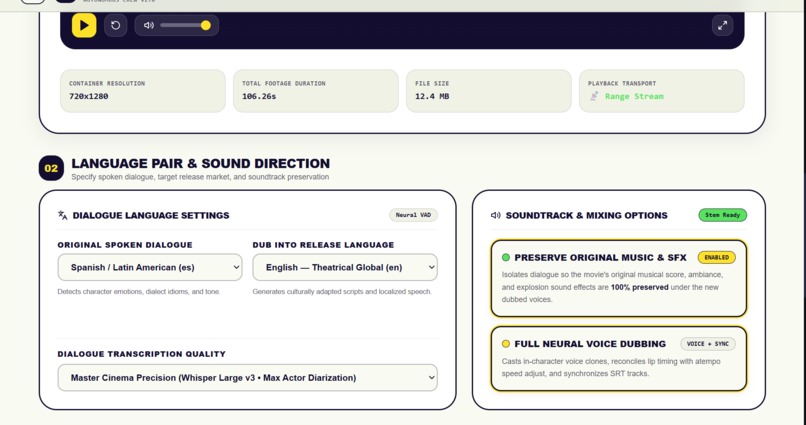Click the Range Stream transport value

(634, 96)
